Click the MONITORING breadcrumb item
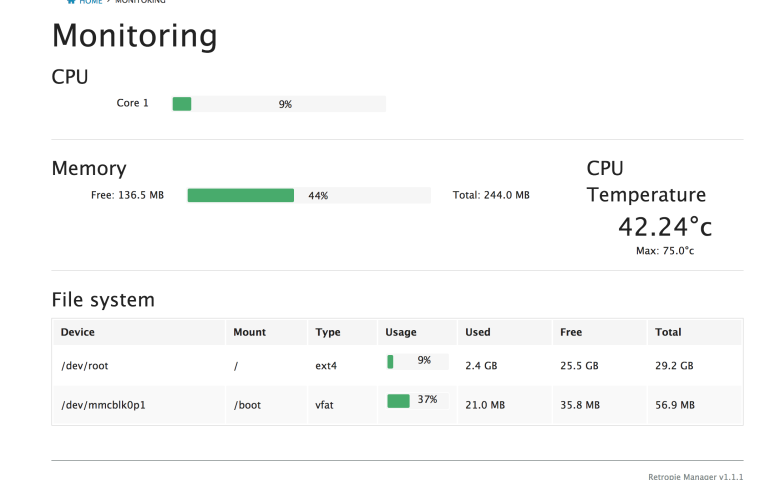This screenshot has width=760, height=480. tap(139, 2)
